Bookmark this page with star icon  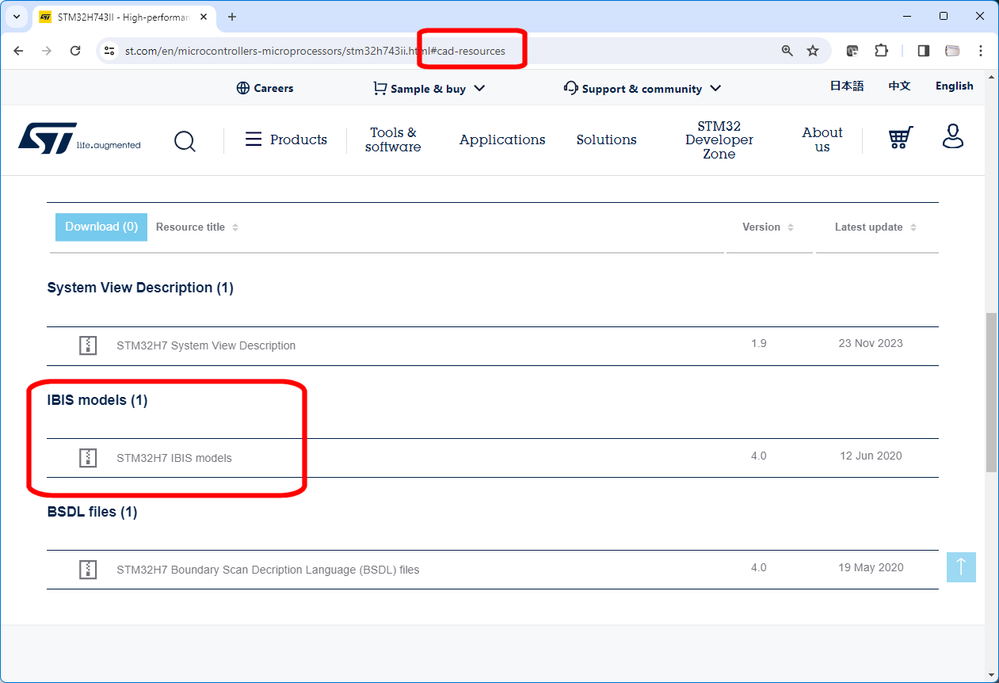812,51
